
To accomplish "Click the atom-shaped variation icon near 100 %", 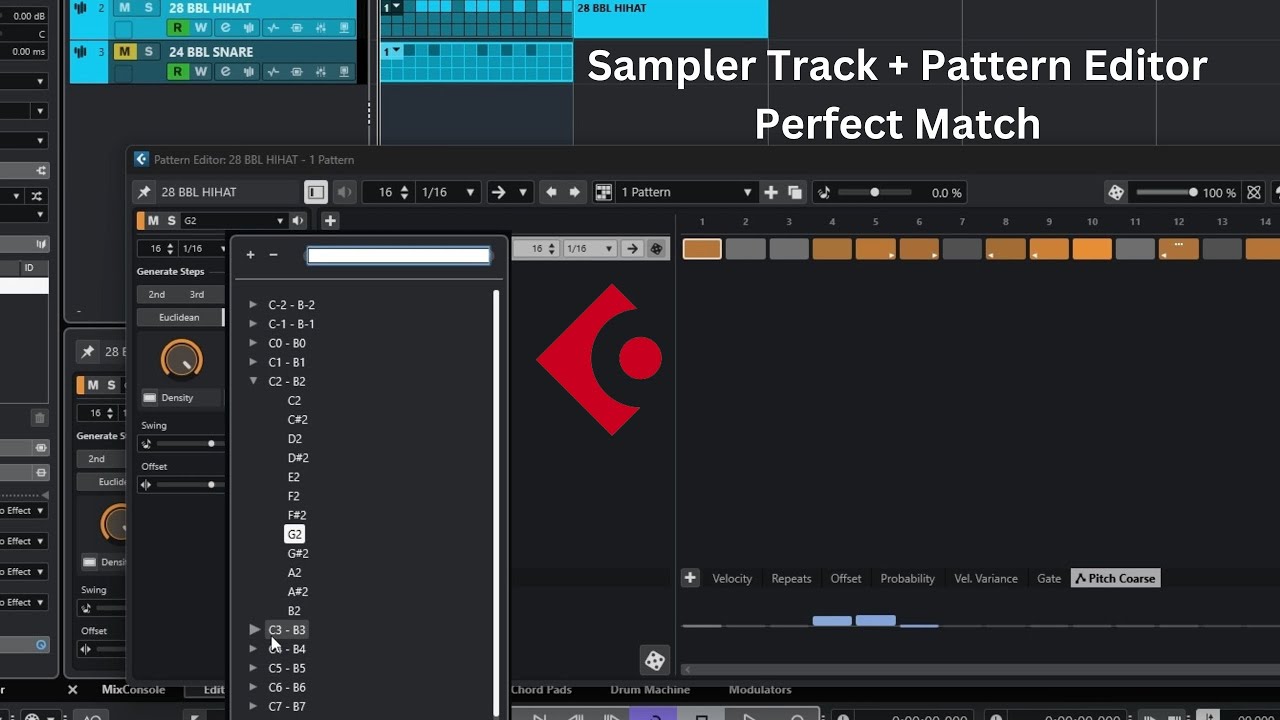I will (1254, 192).
